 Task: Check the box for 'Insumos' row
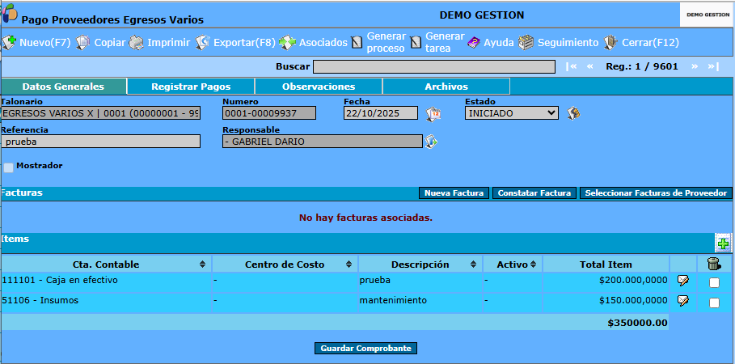click(x=714, y=303)
